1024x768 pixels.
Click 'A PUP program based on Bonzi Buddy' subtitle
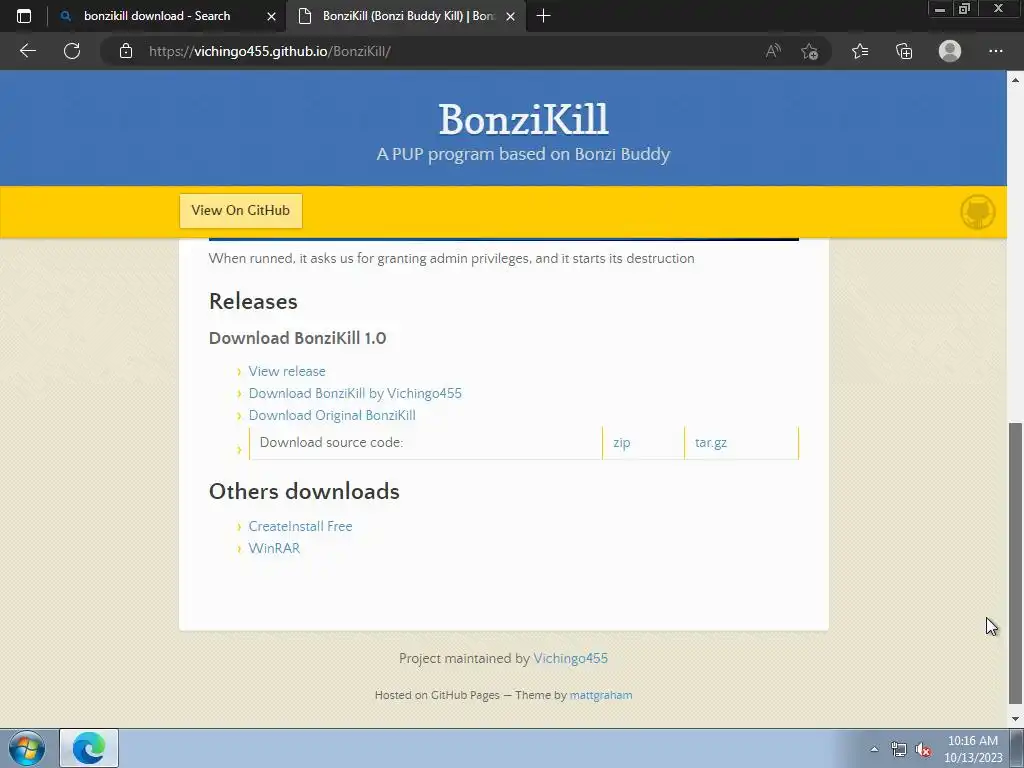coord(523,154)
